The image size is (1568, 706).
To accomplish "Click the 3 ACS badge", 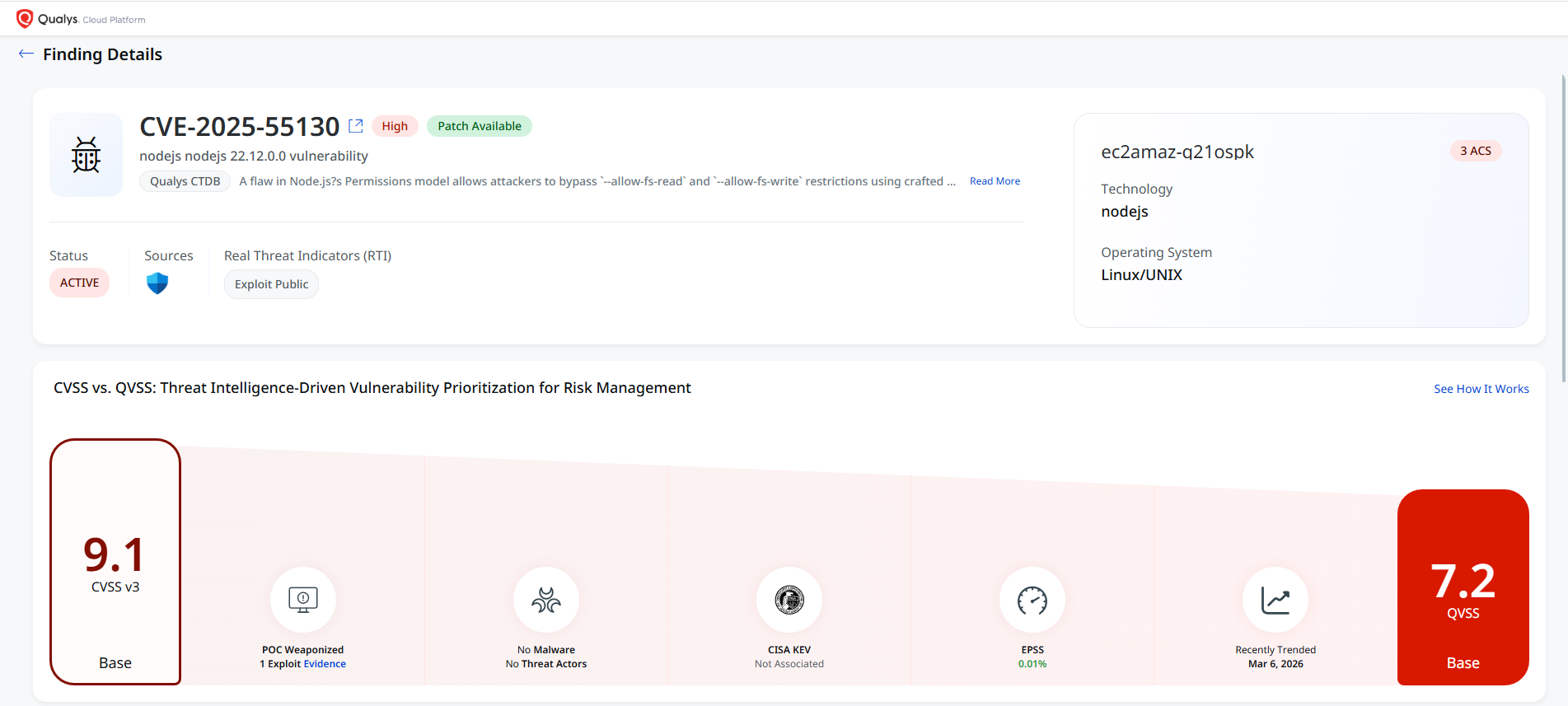I will 1475,151.
